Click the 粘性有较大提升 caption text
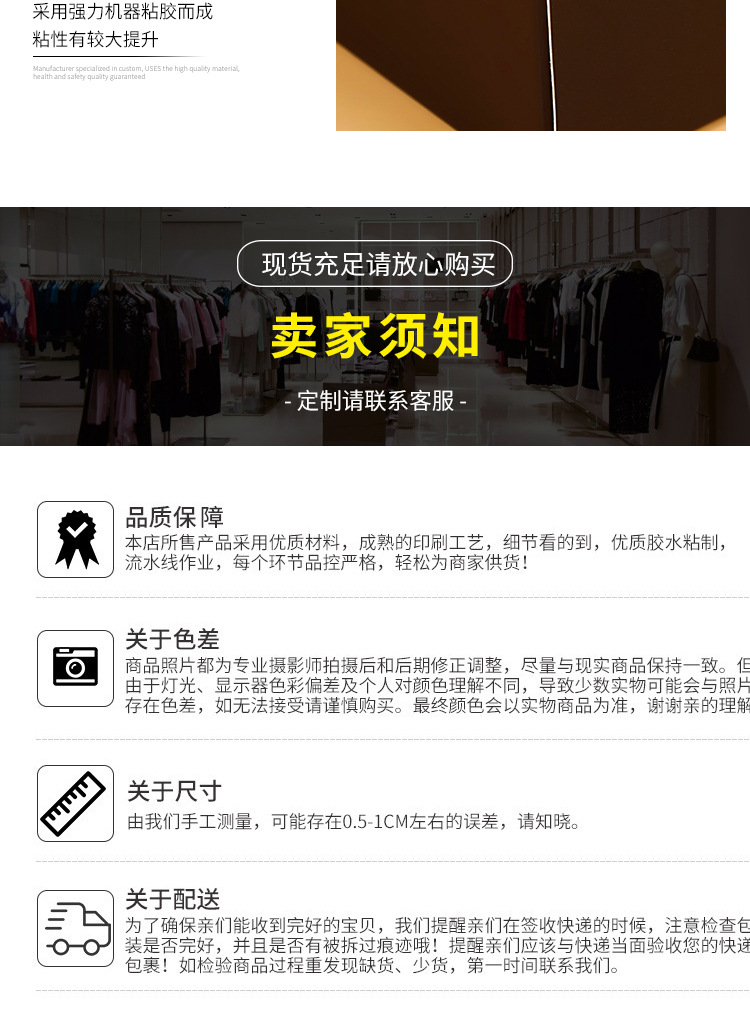Viewport: 750px width, 1022px height. [95, 40]
